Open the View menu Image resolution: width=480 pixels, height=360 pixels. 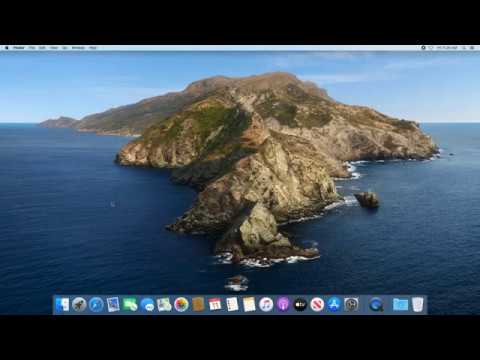coord(54,48)
